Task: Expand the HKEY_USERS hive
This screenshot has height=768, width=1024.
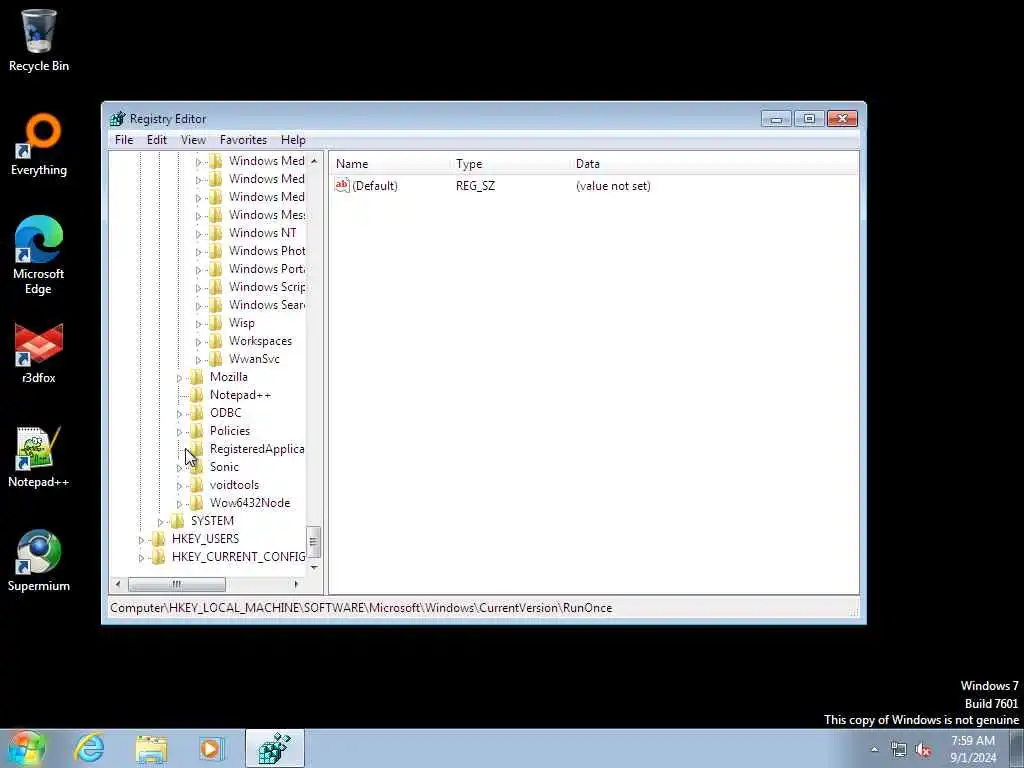Action: pos(142,540)
